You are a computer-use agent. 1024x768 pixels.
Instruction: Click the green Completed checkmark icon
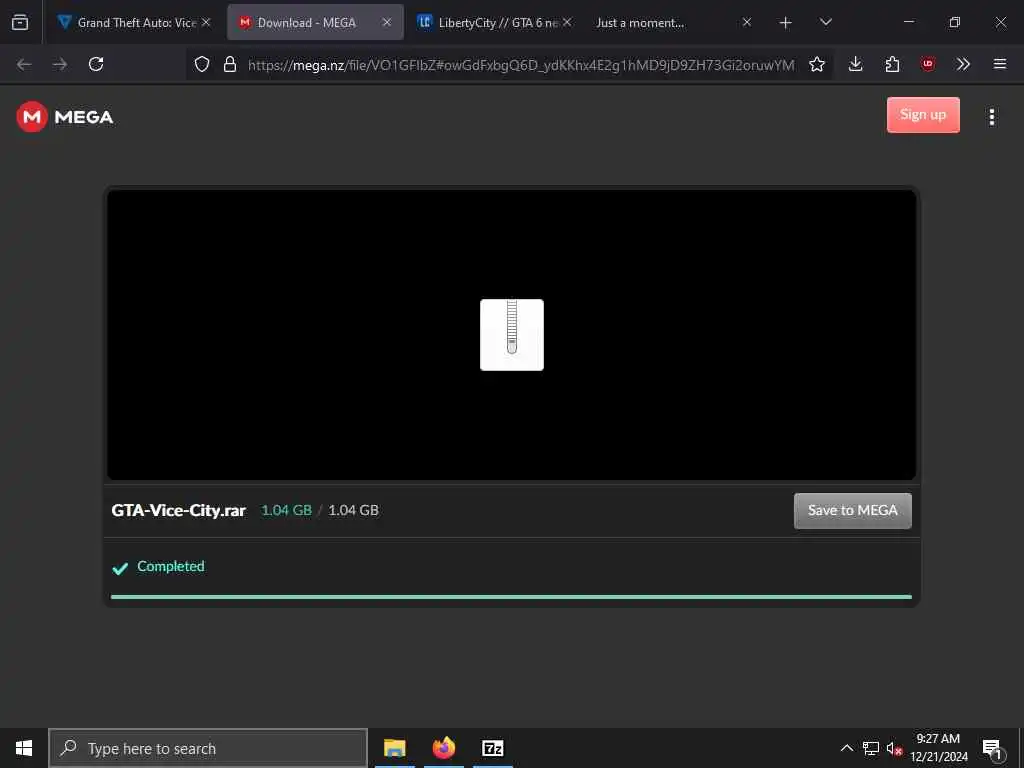coord(120,568)
